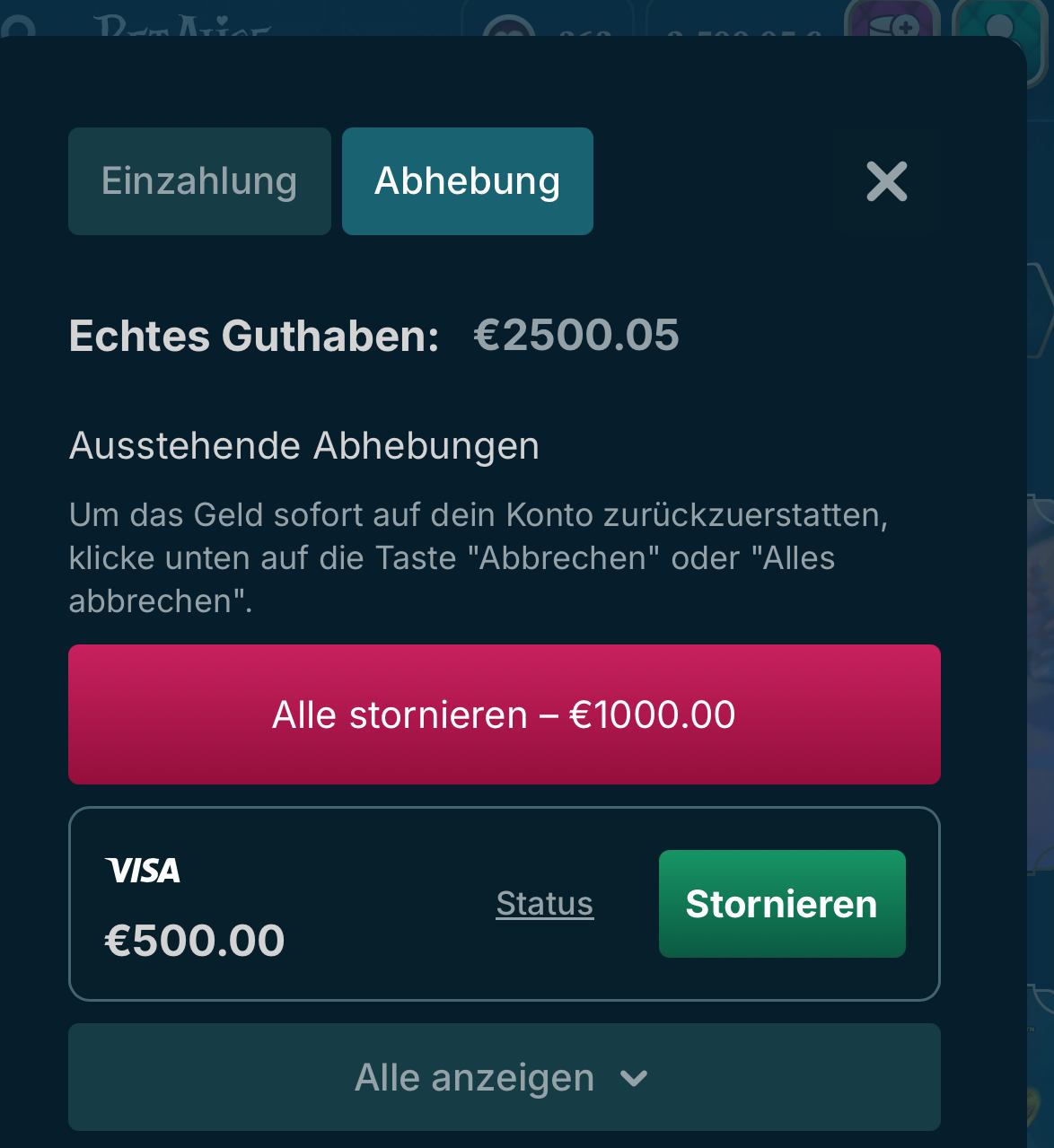The height and width of the screenshot is (1148, 1054).
Task: Click the Echtes Guthaben label
Action: click(x=253, y=336)
